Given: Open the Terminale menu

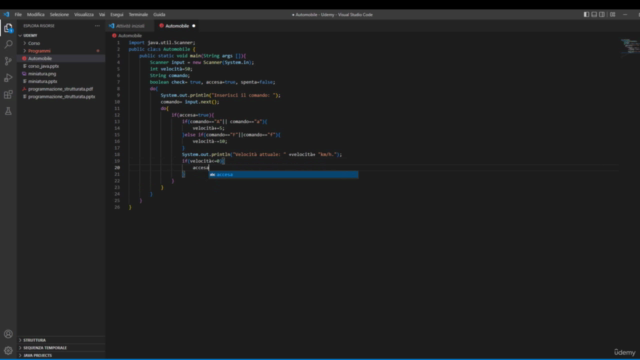Looking at the screenshot, I should pyautogui.click(x=138, y=14).
